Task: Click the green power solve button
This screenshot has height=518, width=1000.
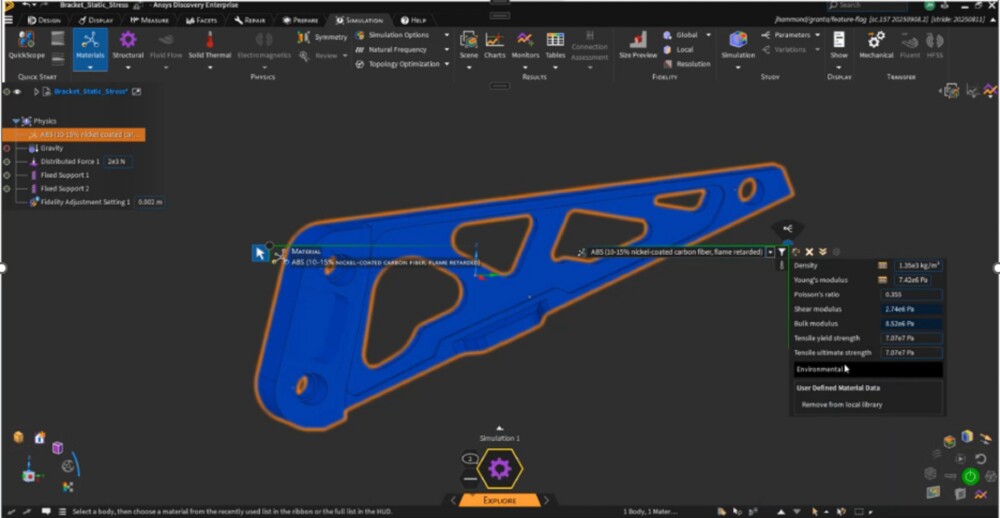Action: click(970, 475)
